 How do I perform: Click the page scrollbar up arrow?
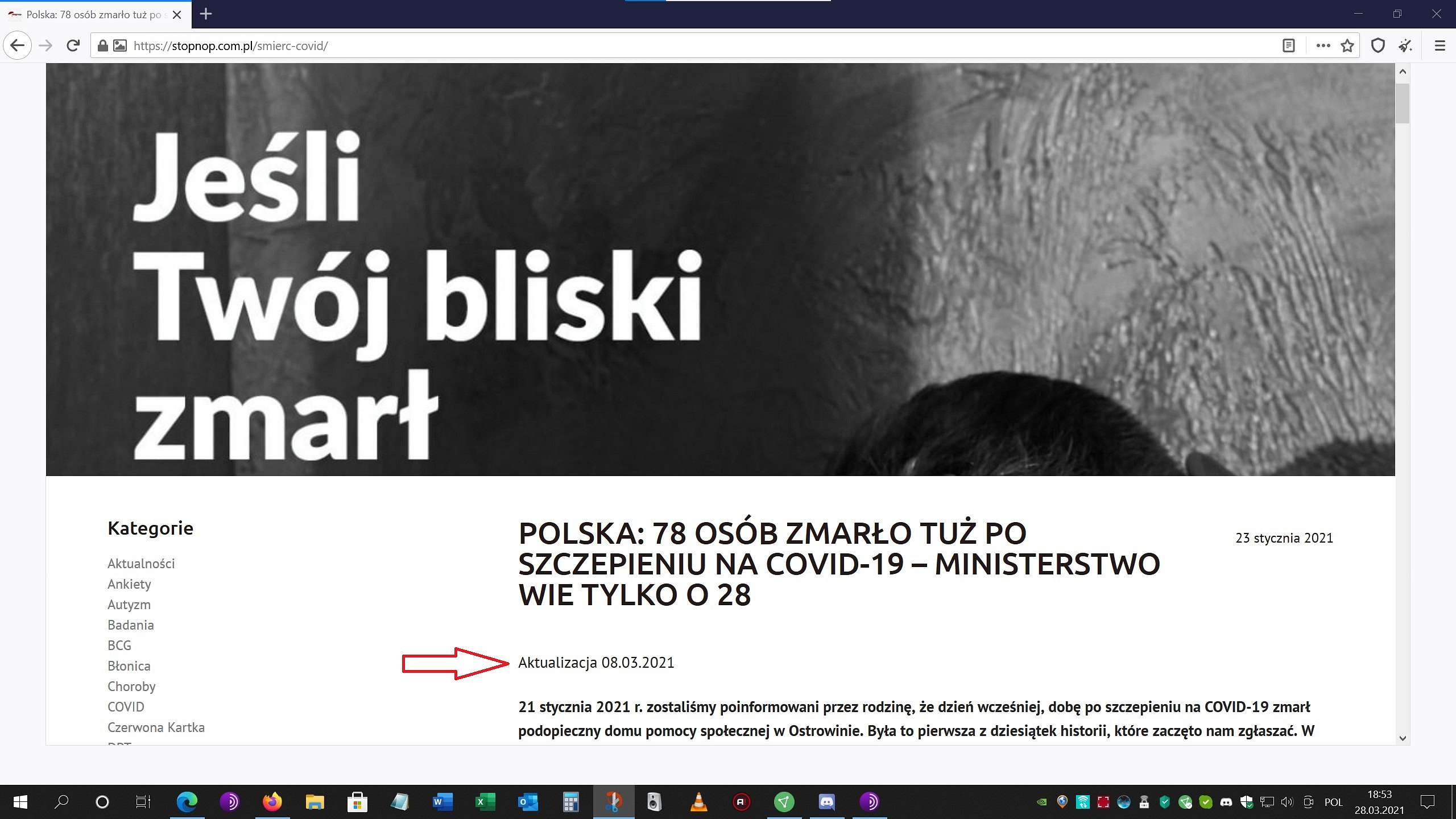[1403, 72]
